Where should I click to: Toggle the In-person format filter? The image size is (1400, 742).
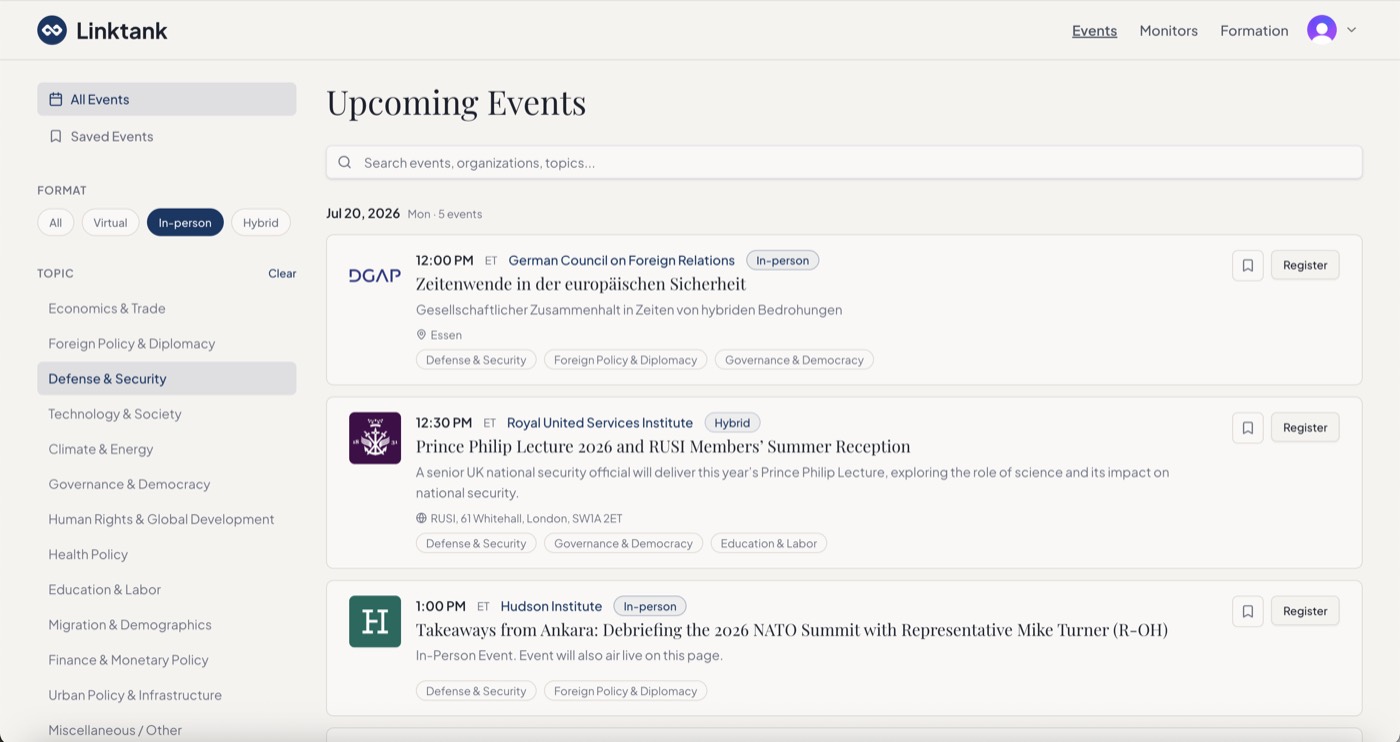(x=185, y=222)
